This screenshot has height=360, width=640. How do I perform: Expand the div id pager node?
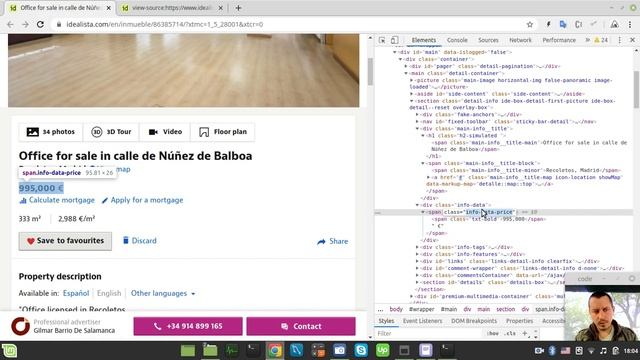[x=406, y=66]
